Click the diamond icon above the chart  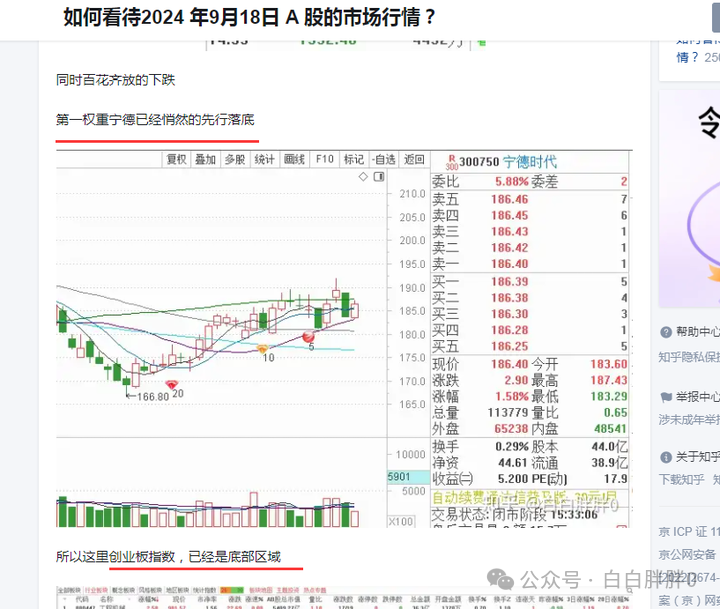pyautogui.click(x=363, y=177)
